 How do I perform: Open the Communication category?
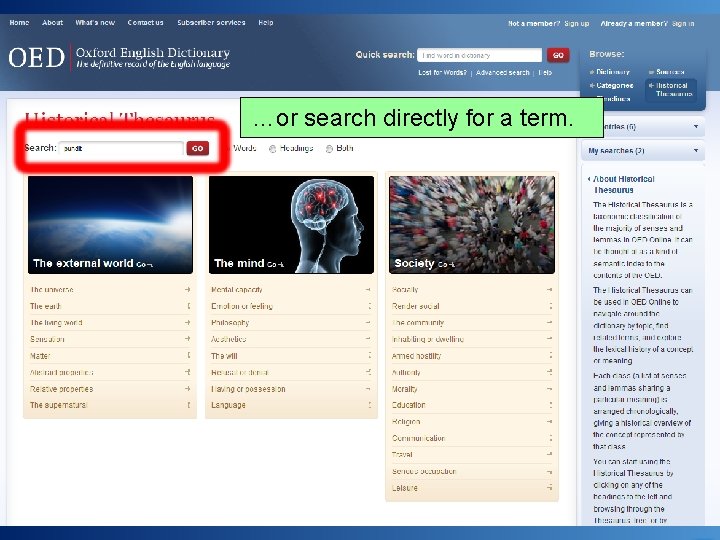pyautogui.click(x=418, y=438)
